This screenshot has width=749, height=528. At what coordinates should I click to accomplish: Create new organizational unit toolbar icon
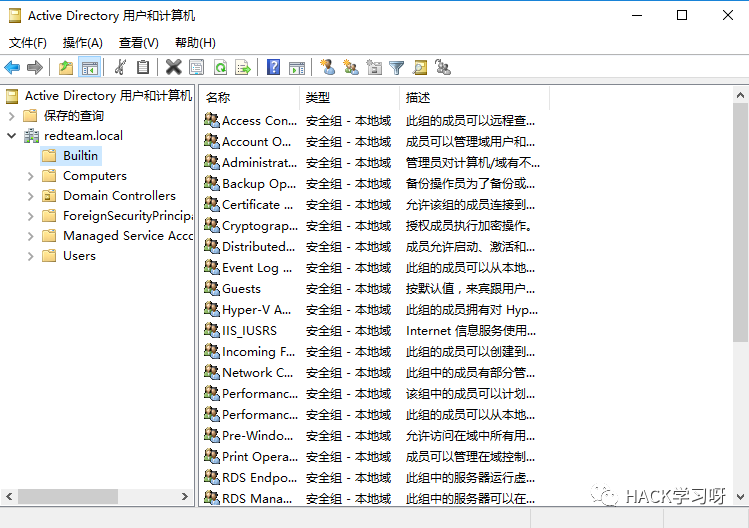(x=374, y=67)
